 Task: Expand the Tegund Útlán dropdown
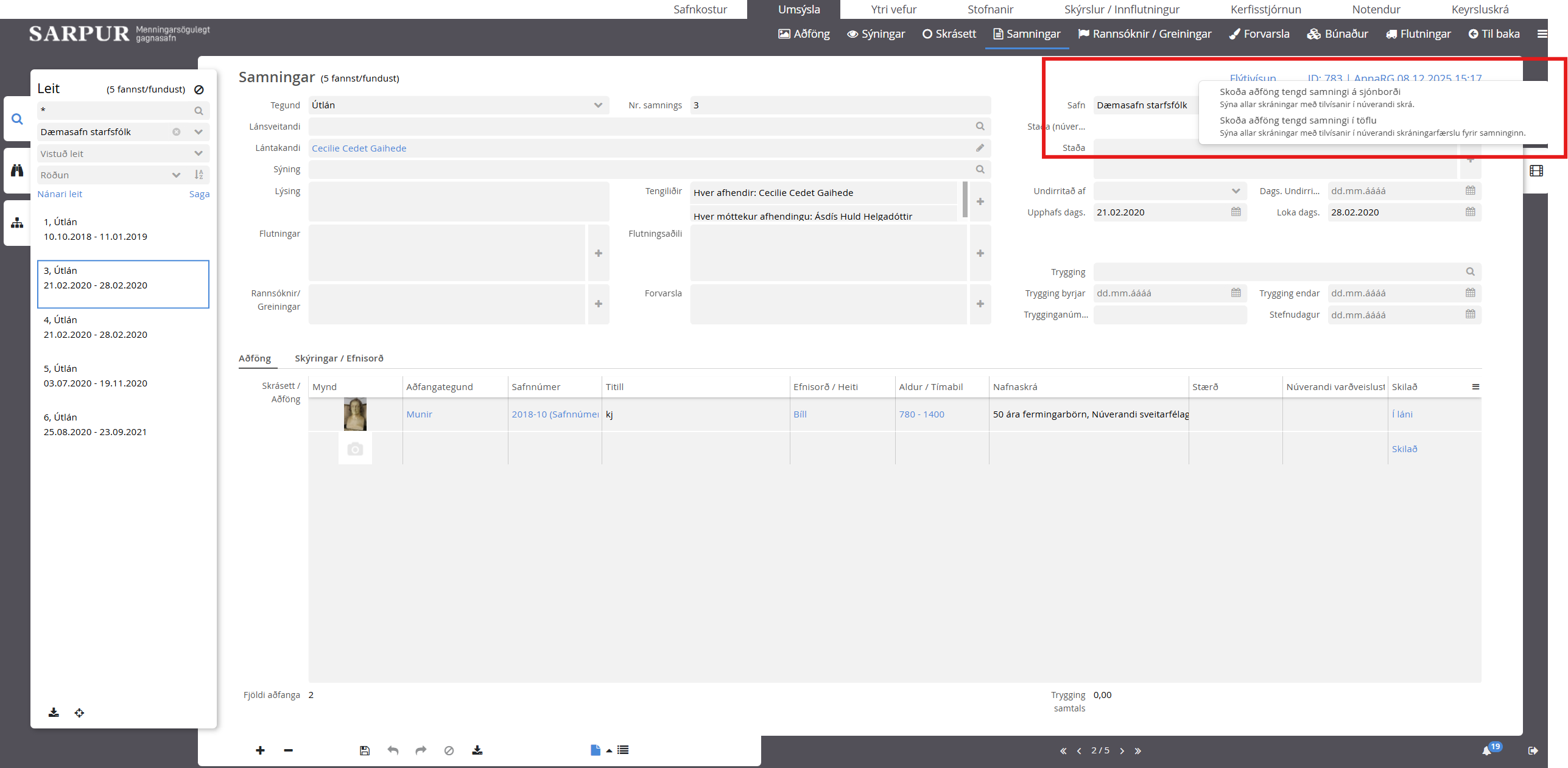(598, 105)
